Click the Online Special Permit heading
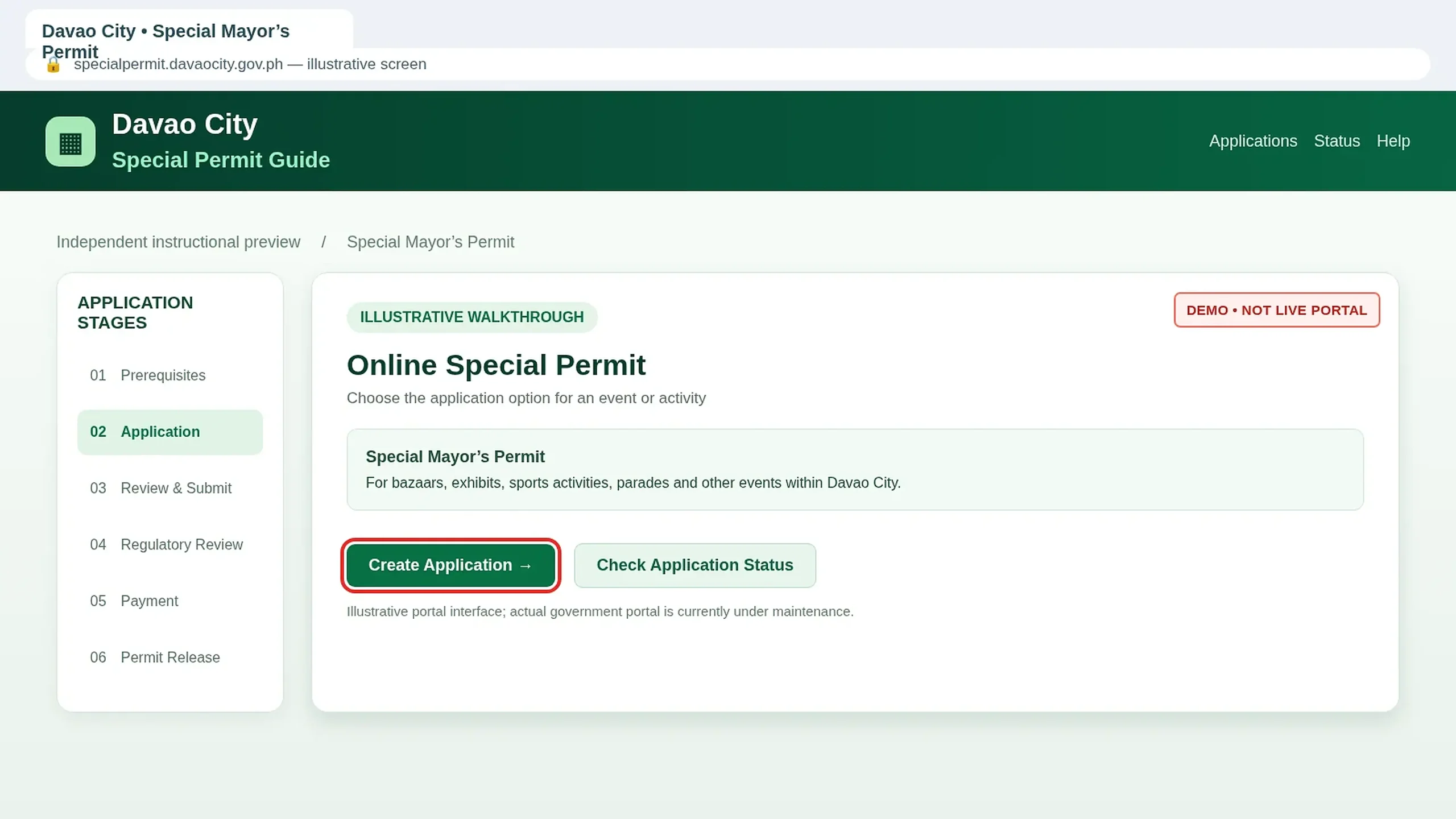The image size is (1456, 819). [496, 365]
